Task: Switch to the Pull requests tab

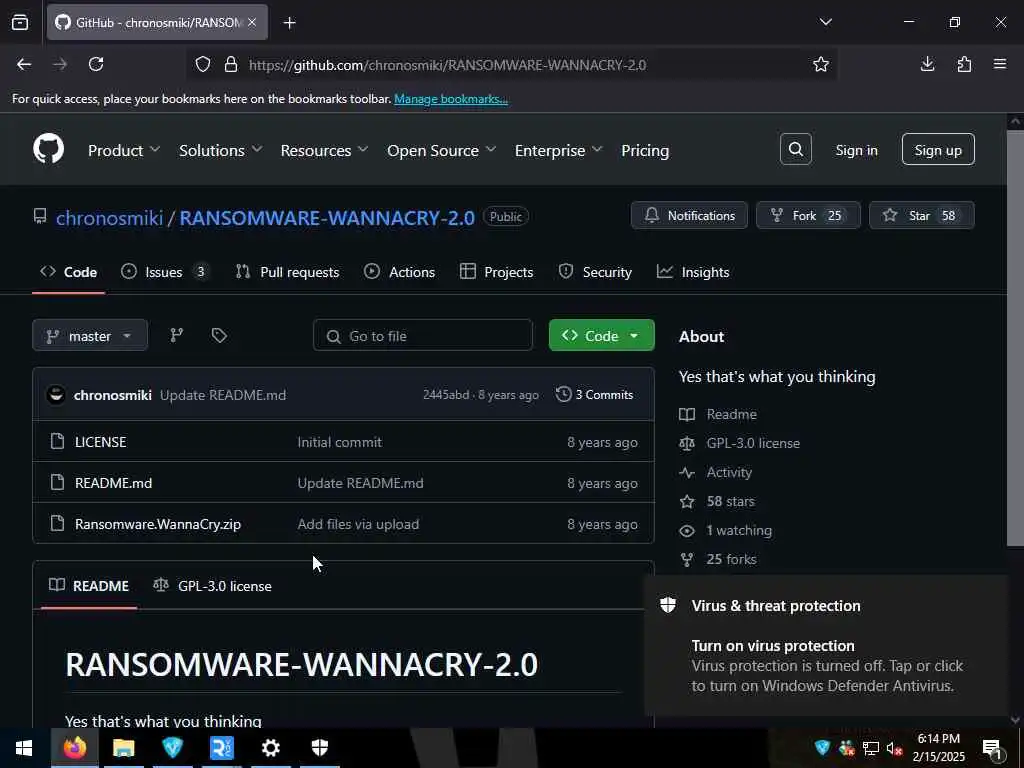Action: [287, 272]
